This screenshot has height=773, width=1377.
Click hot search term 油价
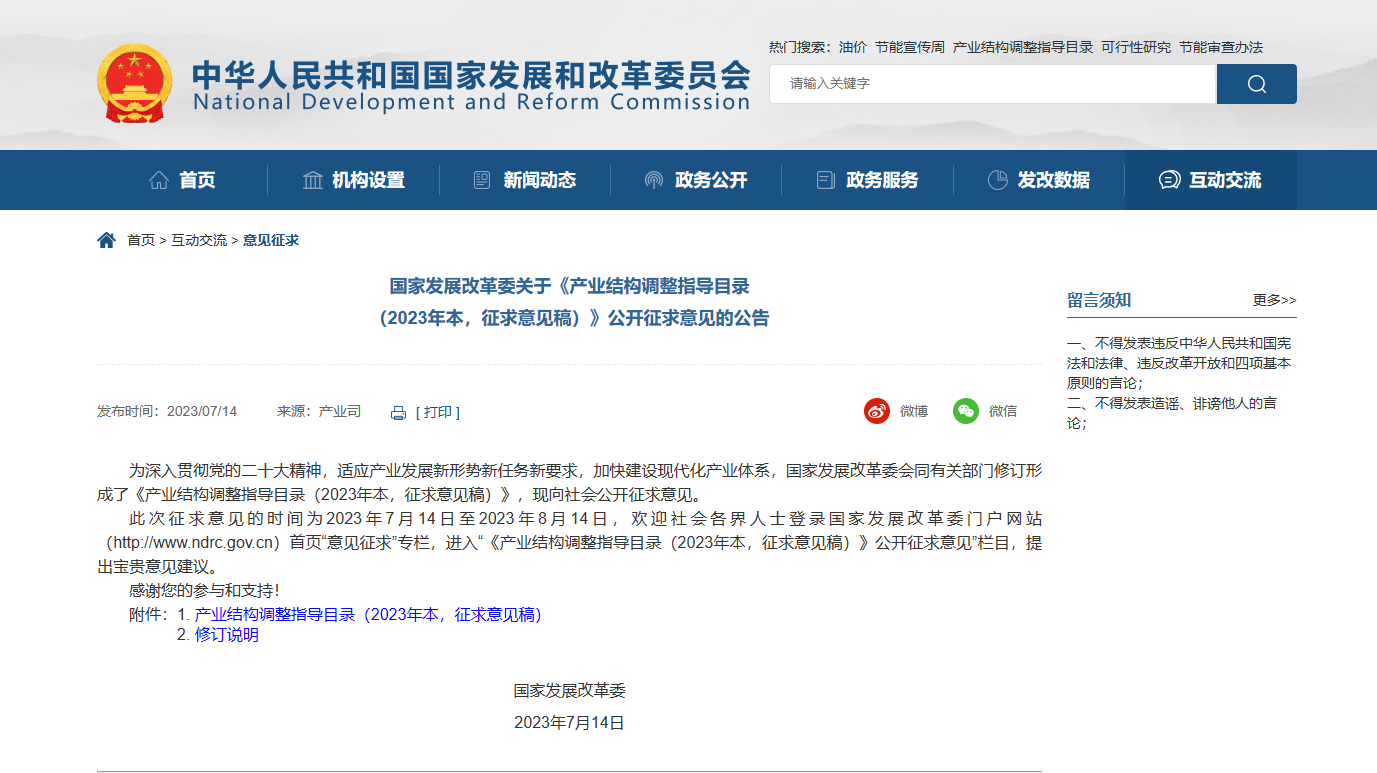(853, 47)
